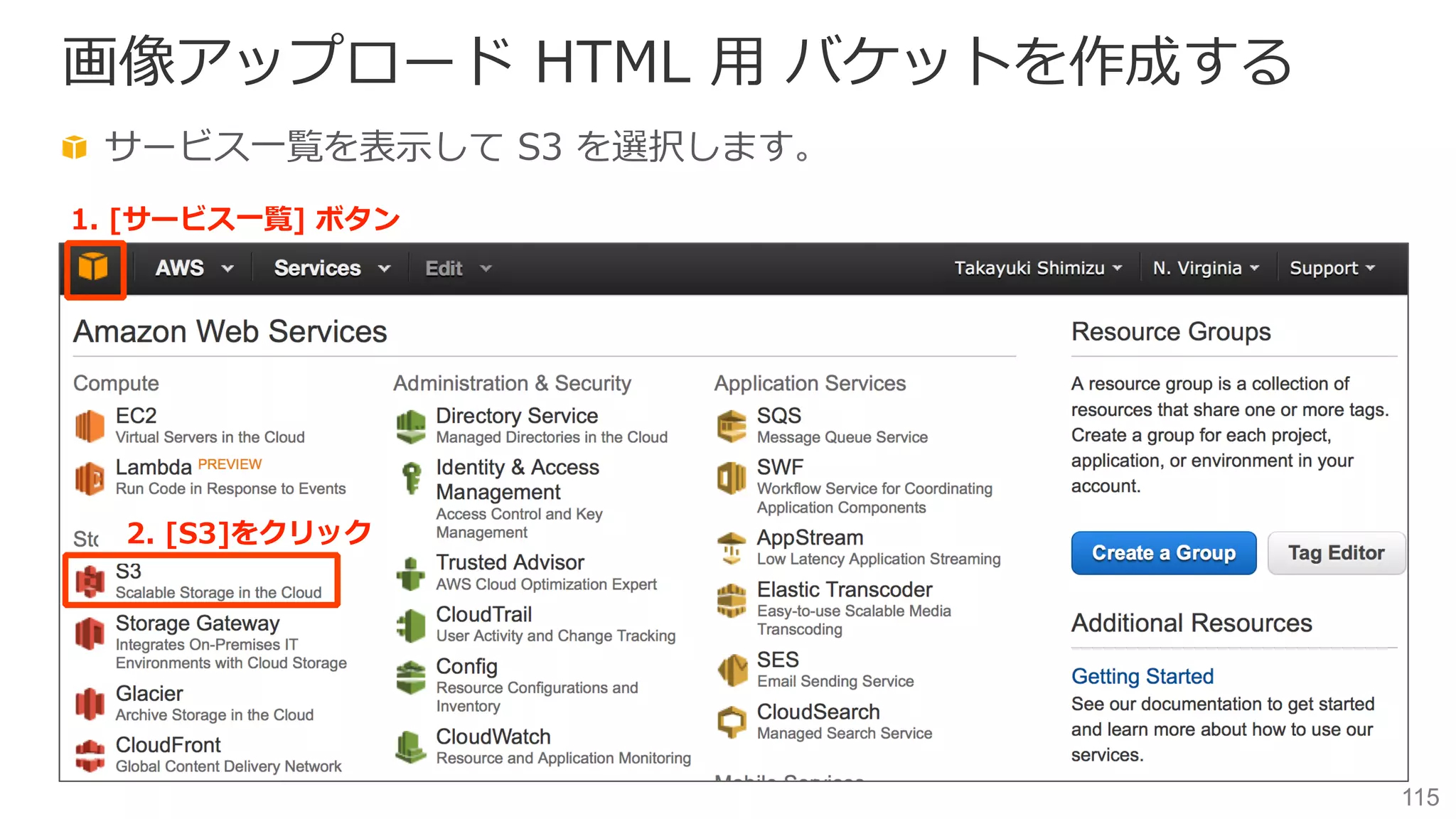
Task: Open the SES service icon
Action: click(732, 670)
